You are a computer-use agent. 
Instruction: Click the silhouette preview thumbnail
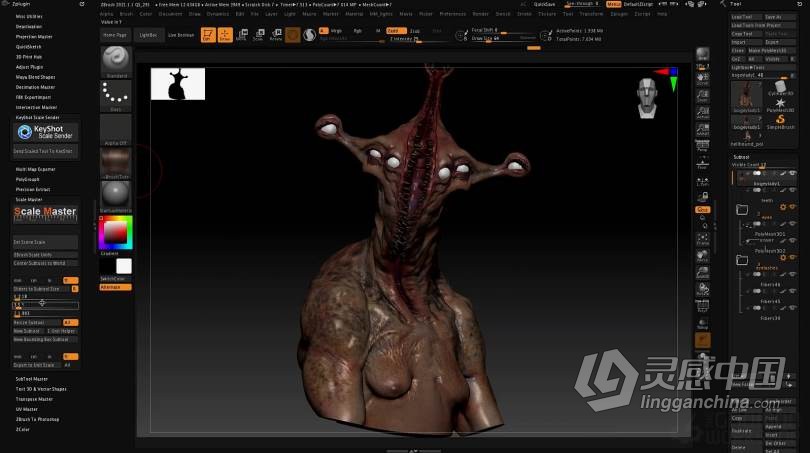(x=178, y=84)
